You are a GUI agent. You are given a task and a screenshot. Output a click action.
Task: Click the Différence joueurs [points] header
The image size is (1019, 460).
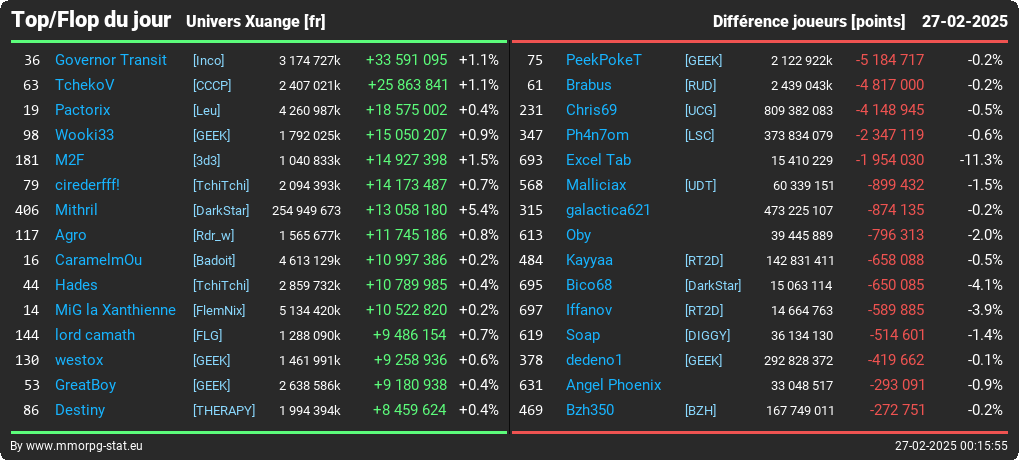(808, 22)
